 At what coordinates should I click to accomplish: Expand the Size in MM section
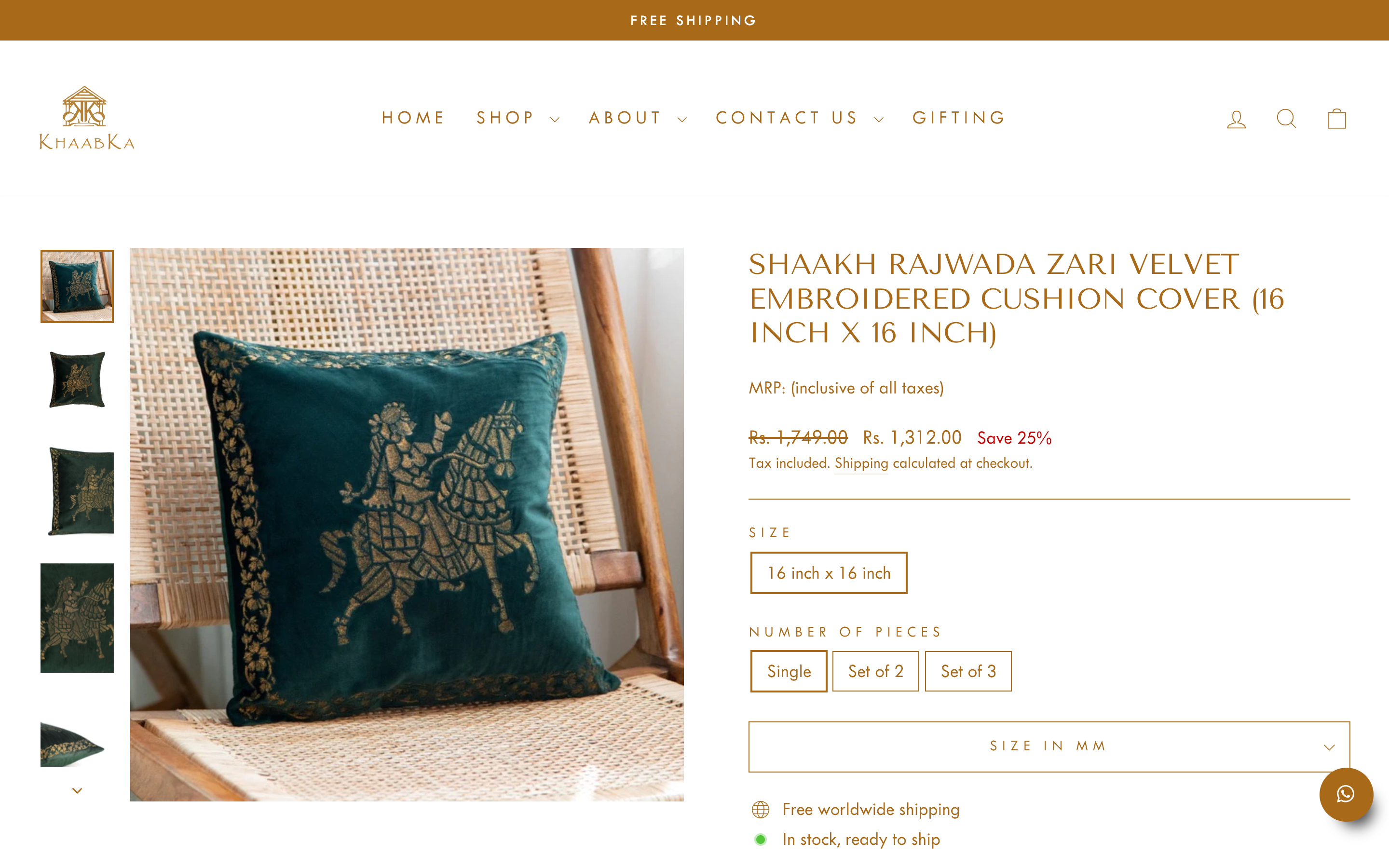click(1049, 746)
